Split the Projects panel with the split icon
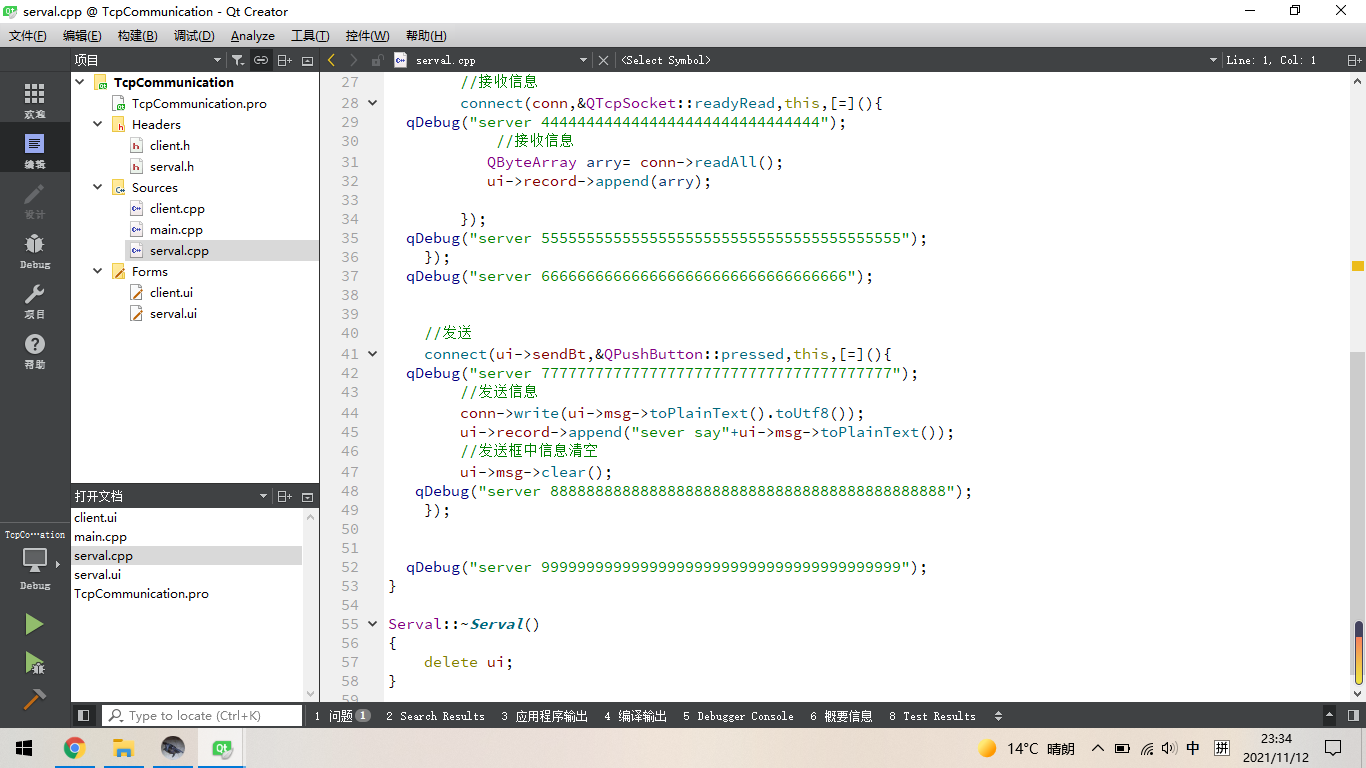Viewport: 1366px width, 768px height. point(284,60)
